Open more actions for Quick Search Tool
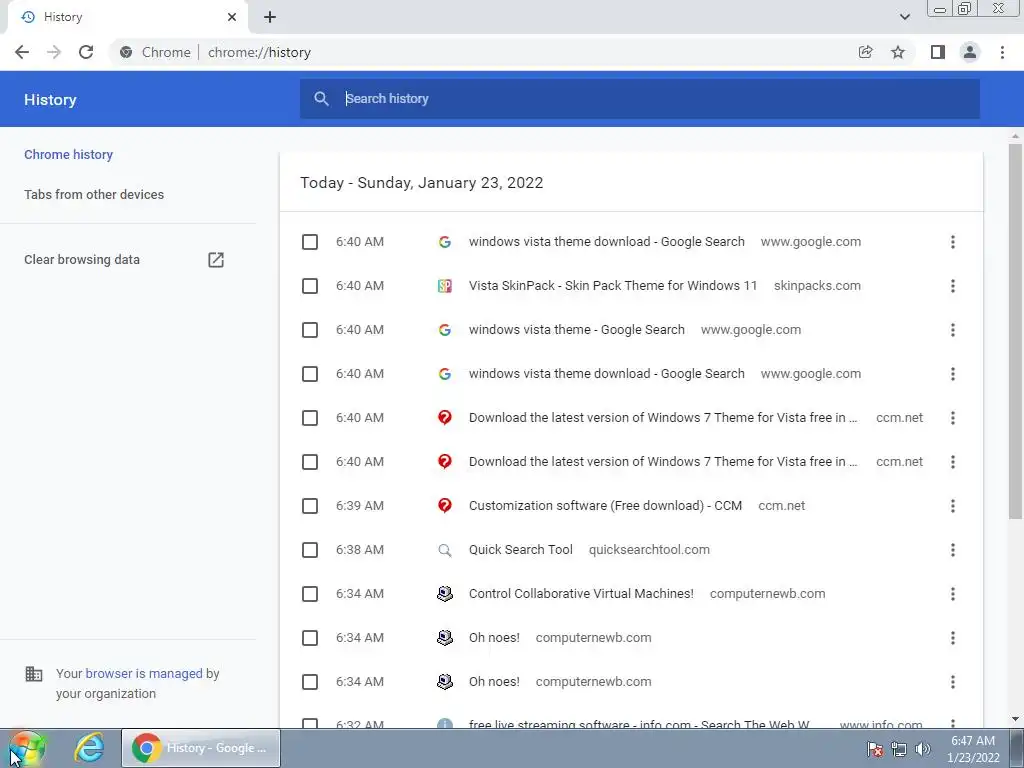Screen dimensions: 1024x768 [x=953, y=550]
